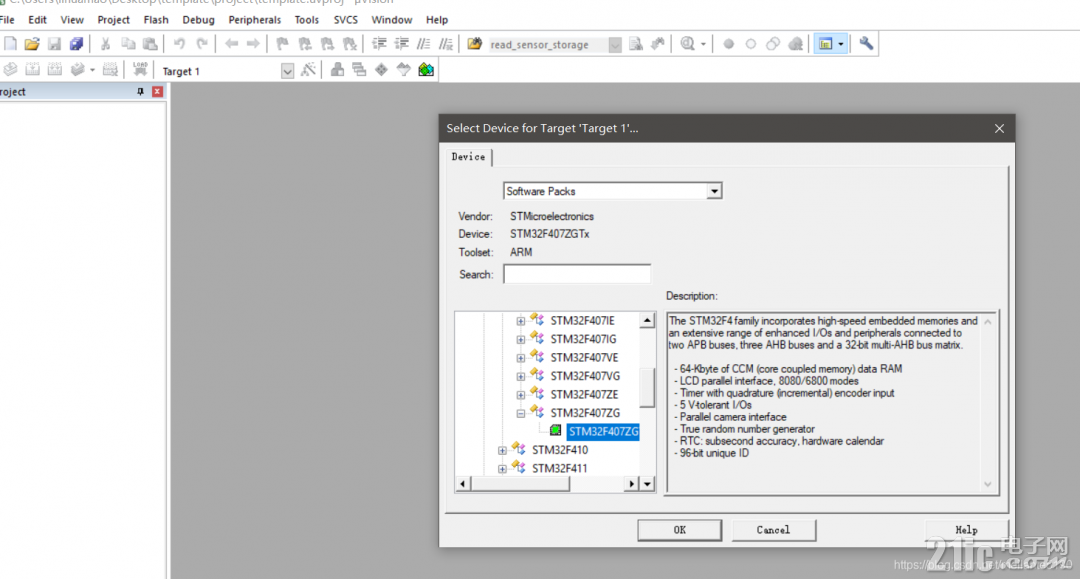The width and height of the screenshot is (1080, 579).
Task: Open the File menu
Action: (8, 20)
